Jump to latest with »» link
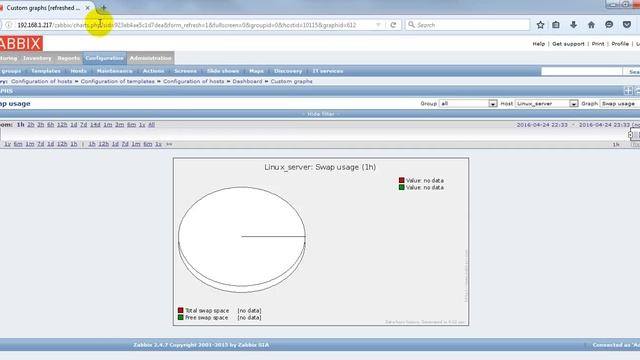Image resolution: width=640 pixels, height=360 pixels. pyautogui.click(x=169, y=144)
